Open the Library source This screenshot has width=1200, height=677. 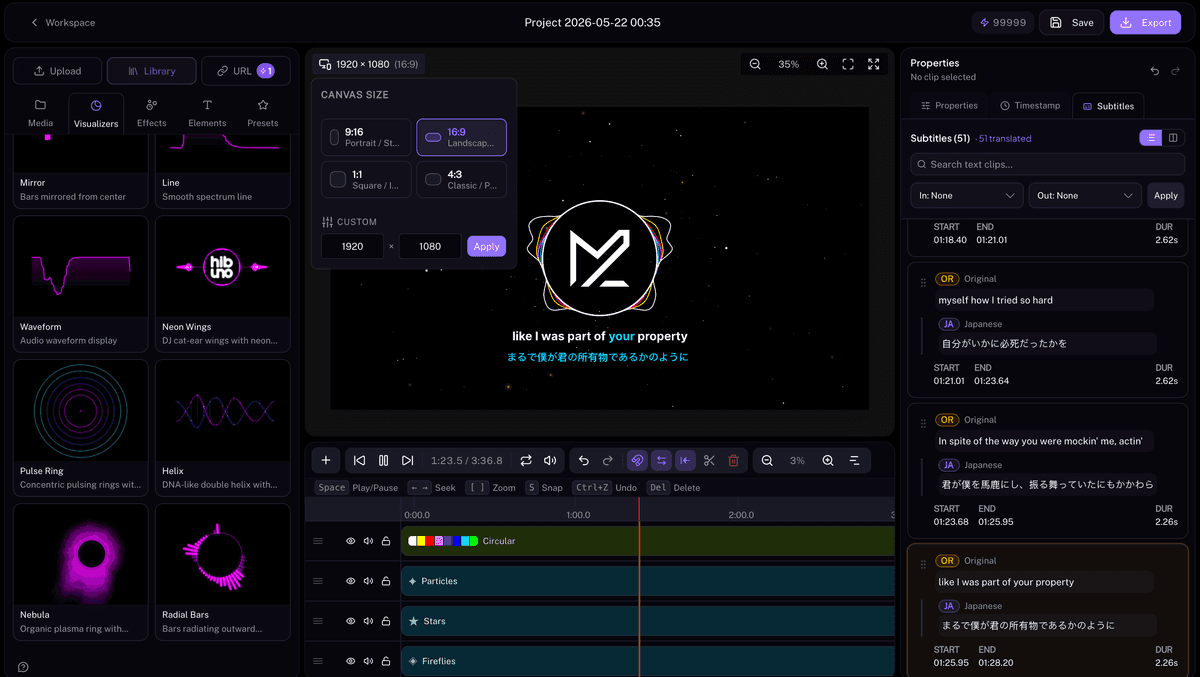click(151, 71)
